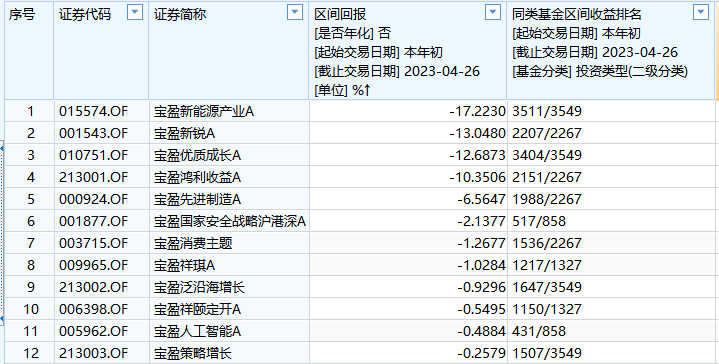Select code 213003.OF
This screenshot has width=719, height=364.
(93, 353)
